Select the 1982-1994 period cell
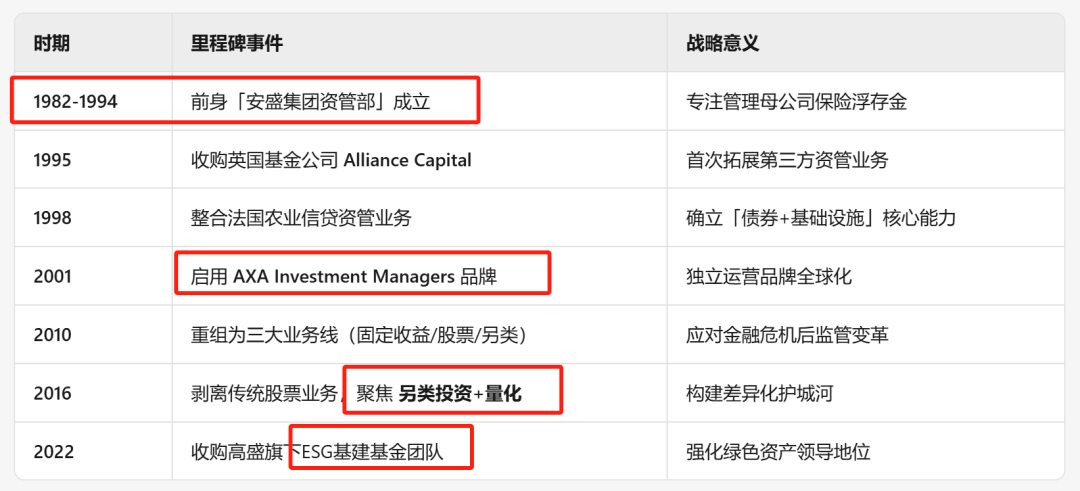1080x491 pixels. (x=75, y=101)
